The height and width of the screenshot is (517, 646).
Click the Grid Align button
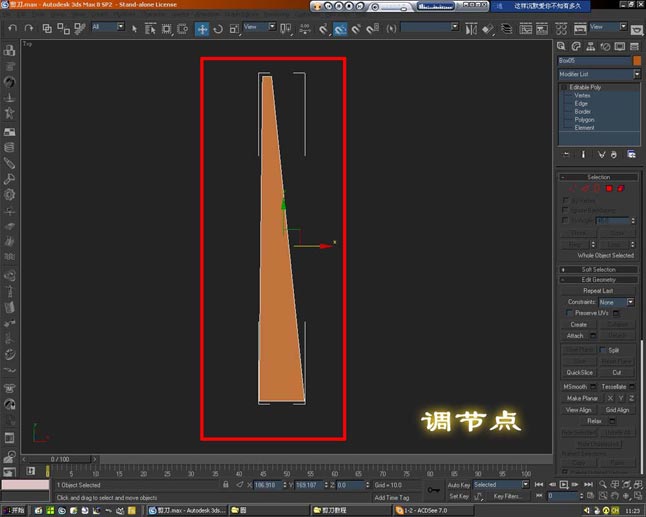pos(617,410)
